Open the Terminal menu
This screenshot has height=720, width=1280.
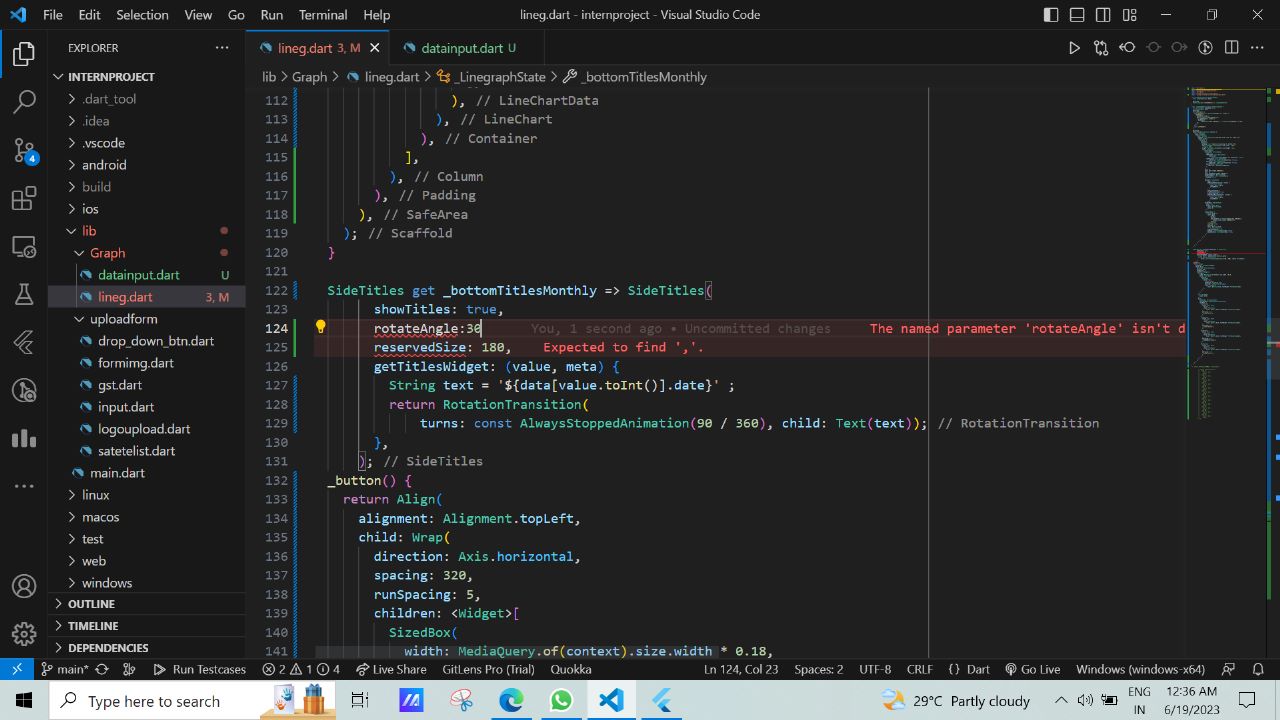[x=322, y=14]
